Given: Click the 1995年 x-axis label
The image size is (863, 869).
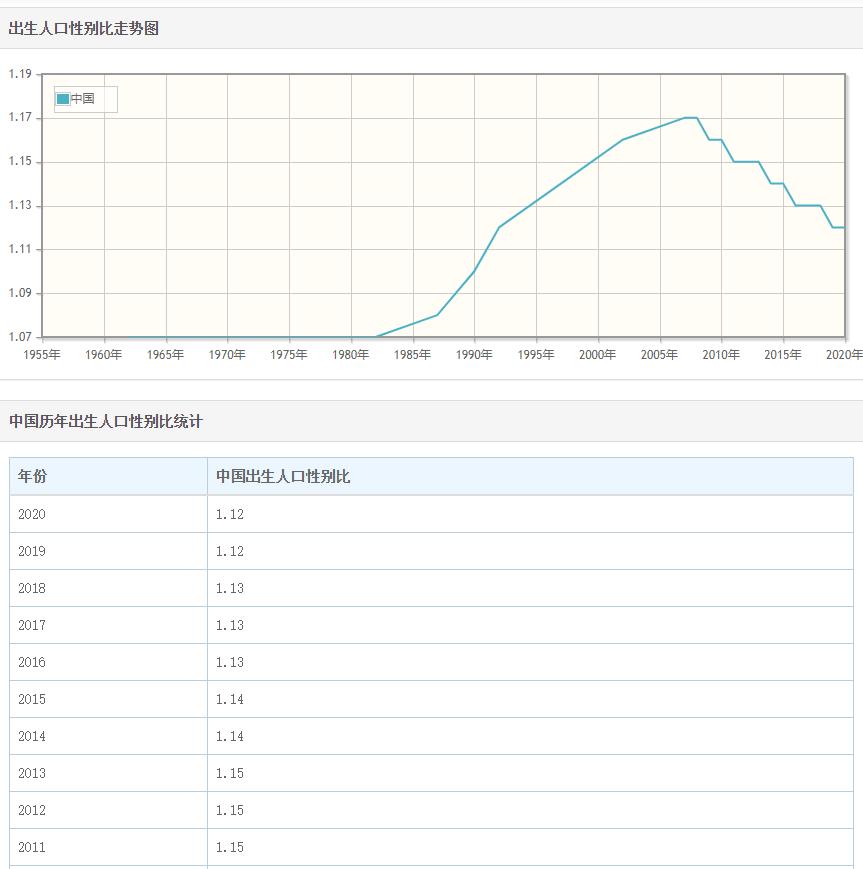Looking at the screenshot, I should pos(536,355).
